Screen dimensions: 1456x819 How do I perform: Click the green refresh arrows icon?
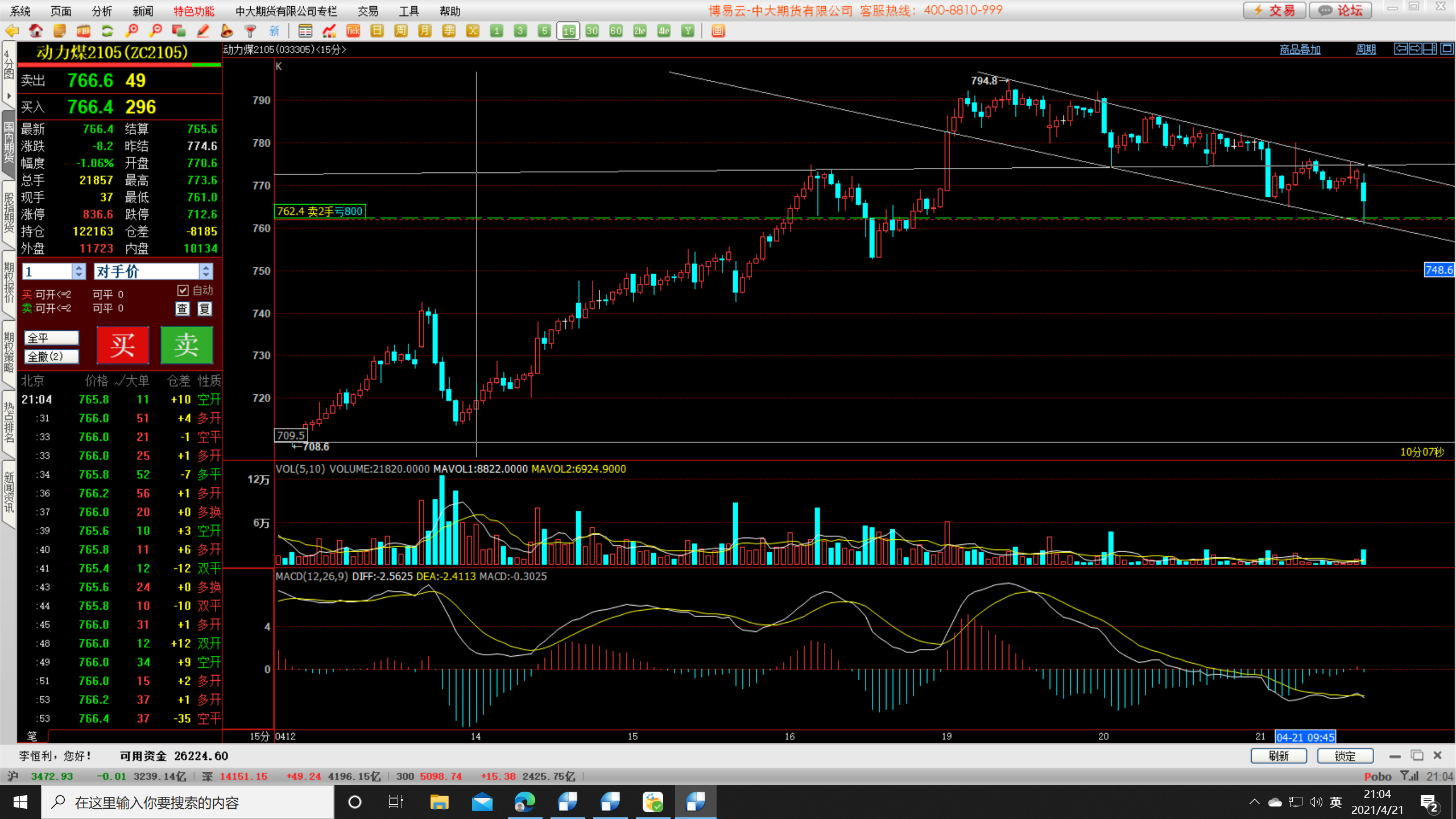pyautogui.click(x=107, y=31)
